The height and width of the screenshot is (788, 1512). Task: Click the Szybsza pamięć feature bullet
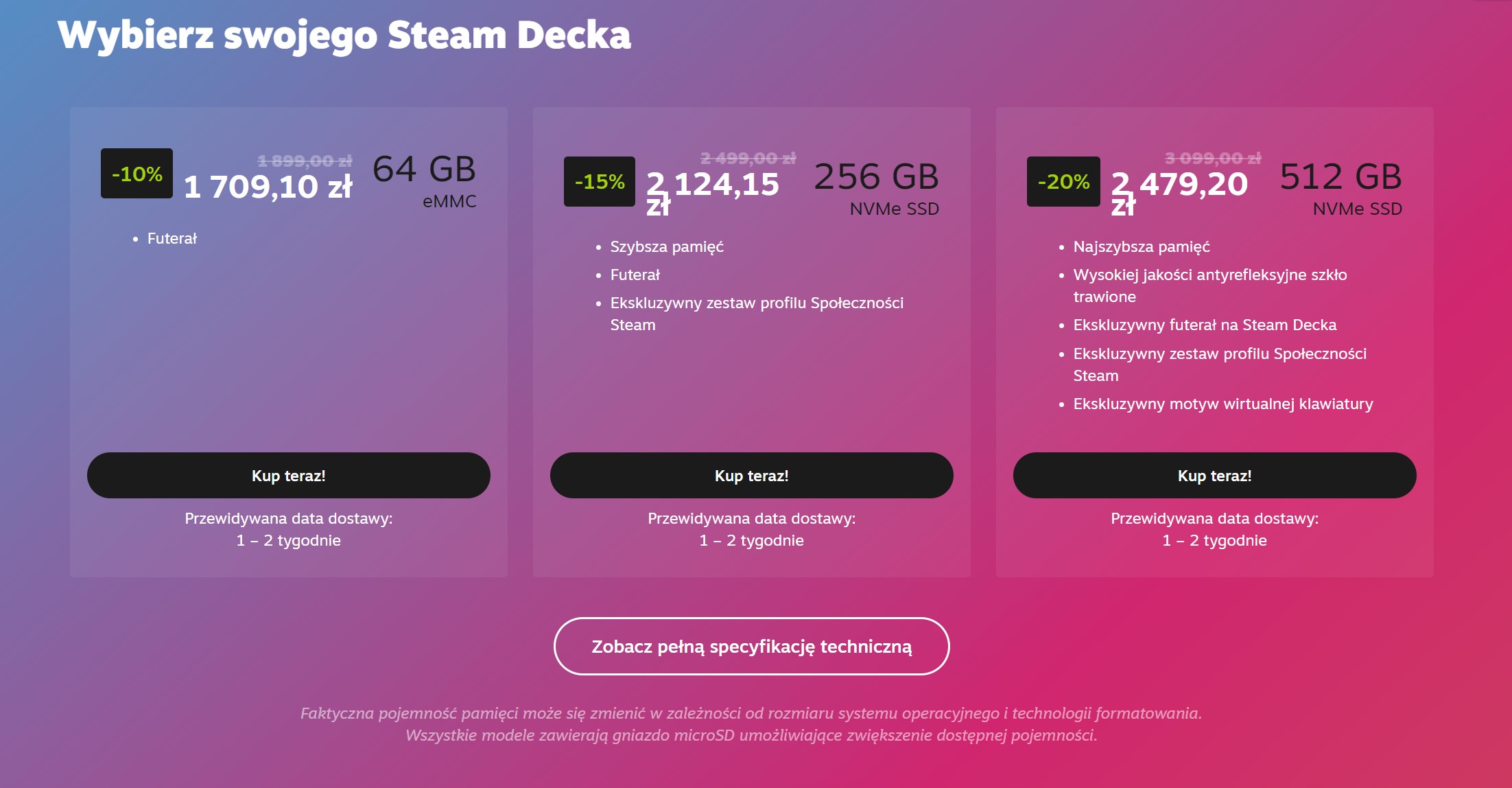667,246
